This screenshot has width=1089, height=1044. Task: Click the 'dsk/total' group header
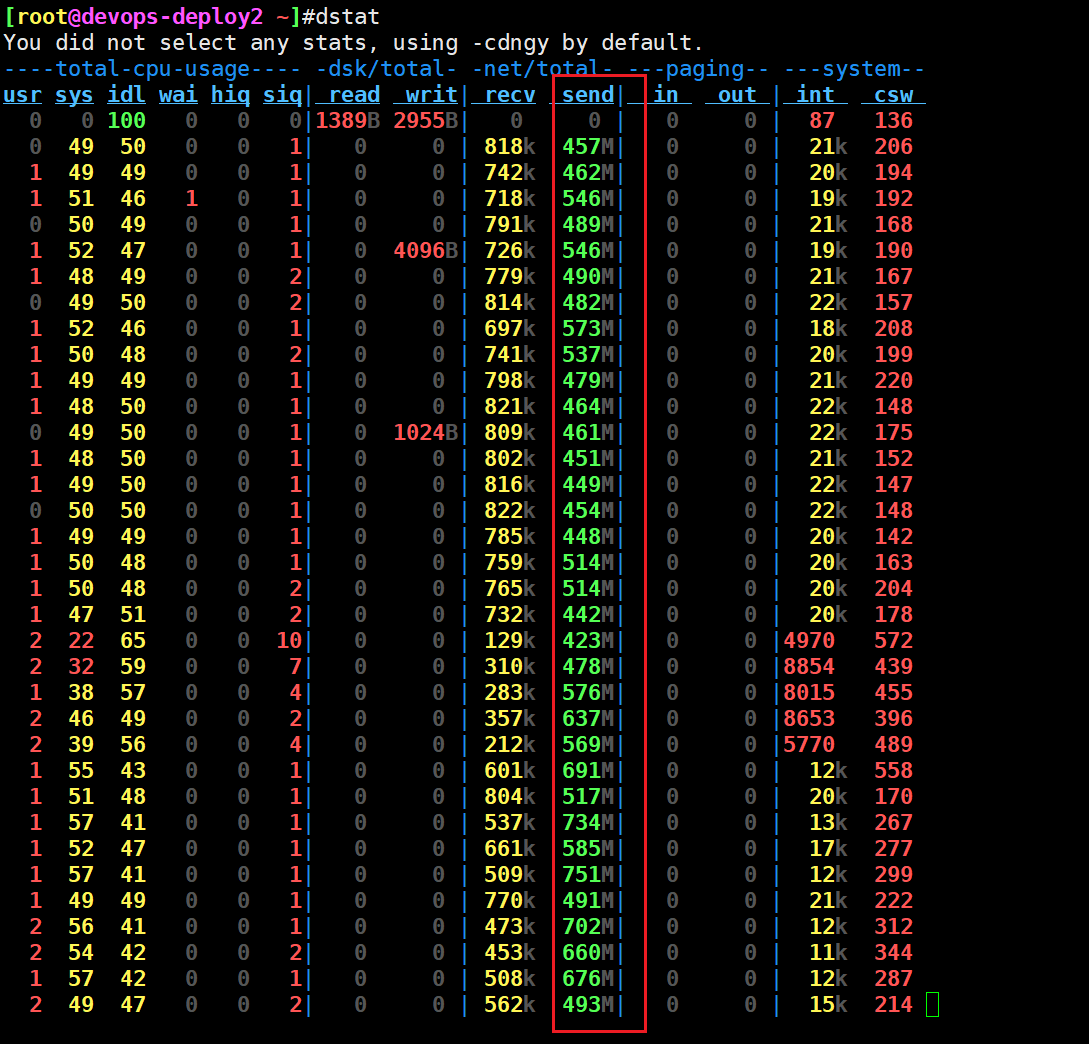point(386,69)
